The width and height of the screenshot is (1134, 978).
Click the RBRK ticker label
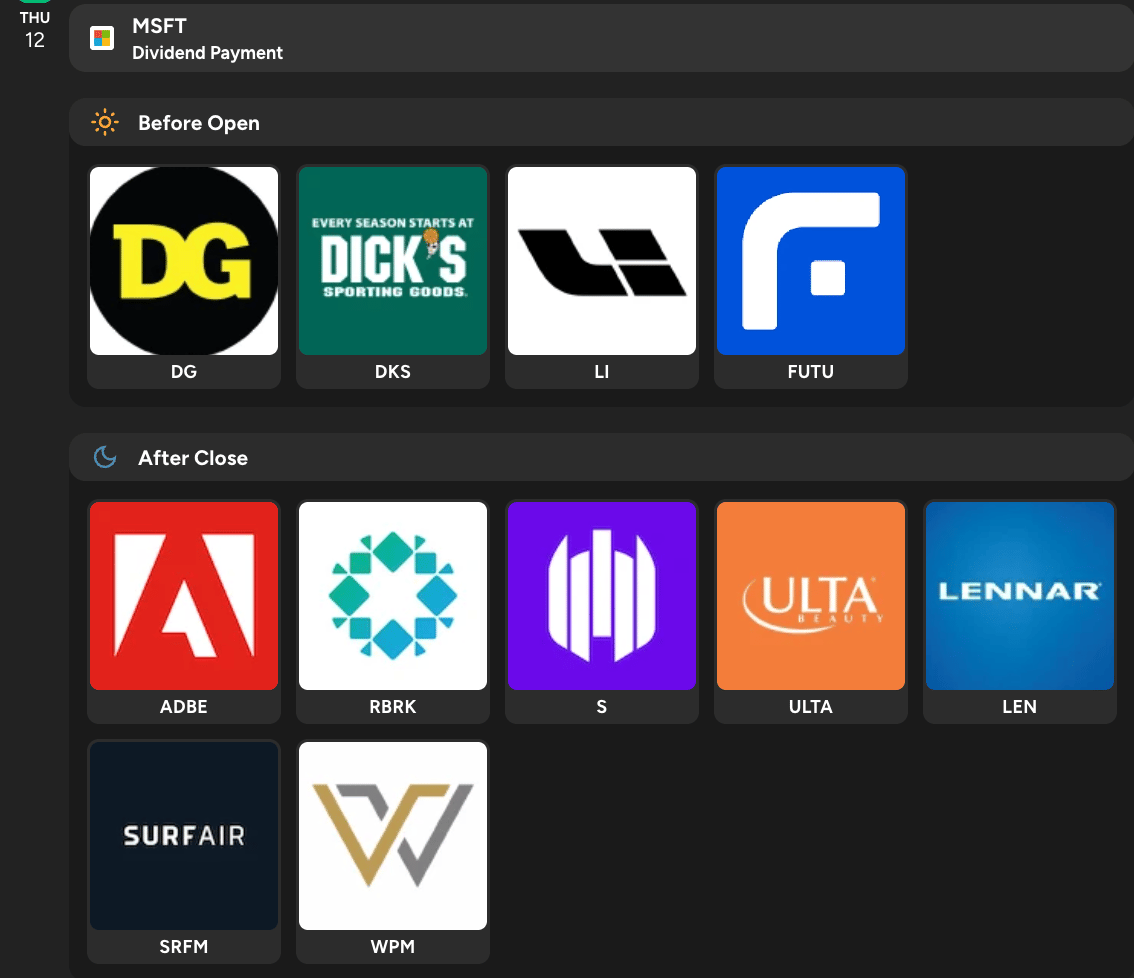point(393,707)
